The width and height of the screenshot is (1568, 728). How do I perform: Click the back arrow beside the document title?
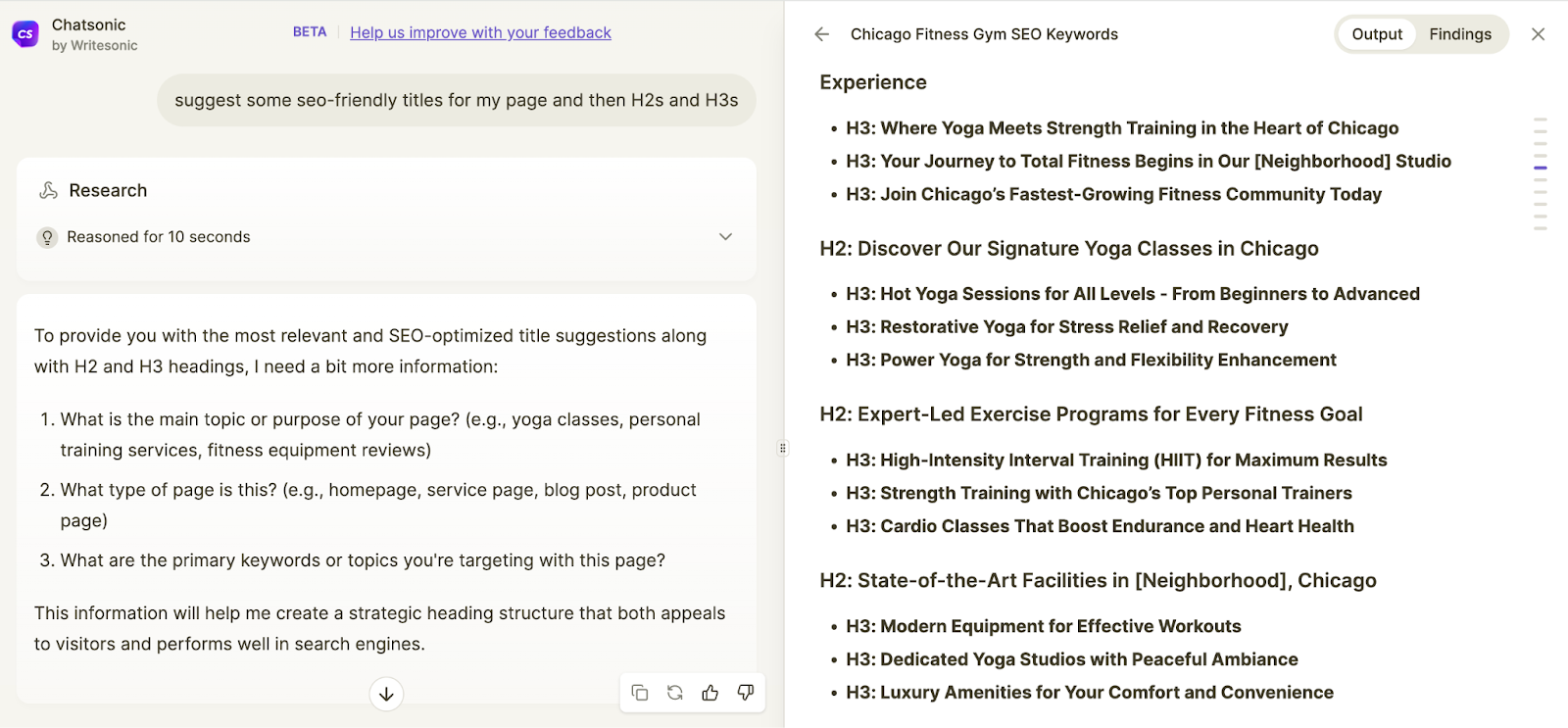click(x=821, y=34)
